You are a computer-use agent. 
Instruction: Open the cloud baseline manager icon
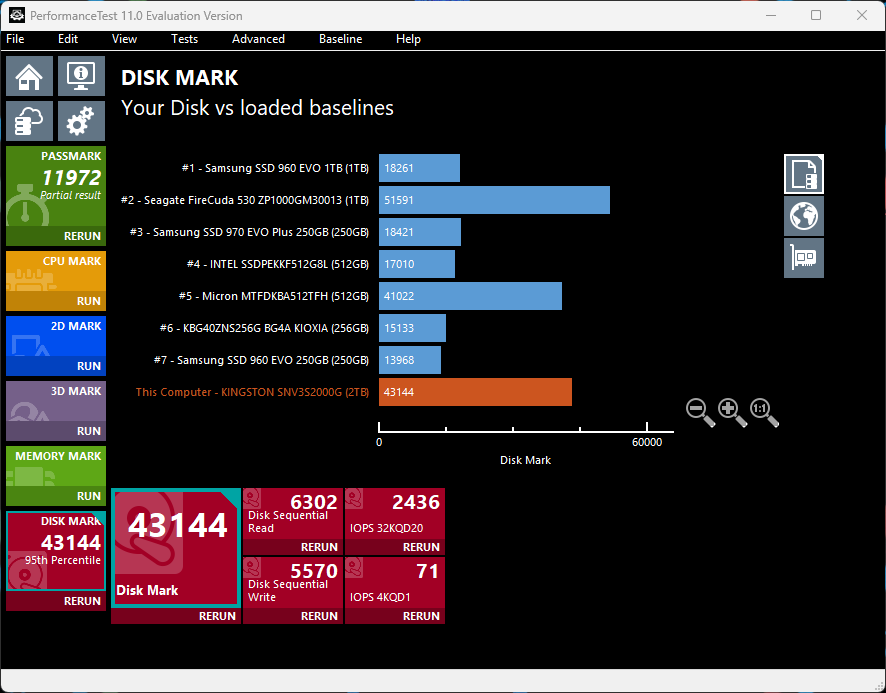pyautogui.click(x=29, y=121)
